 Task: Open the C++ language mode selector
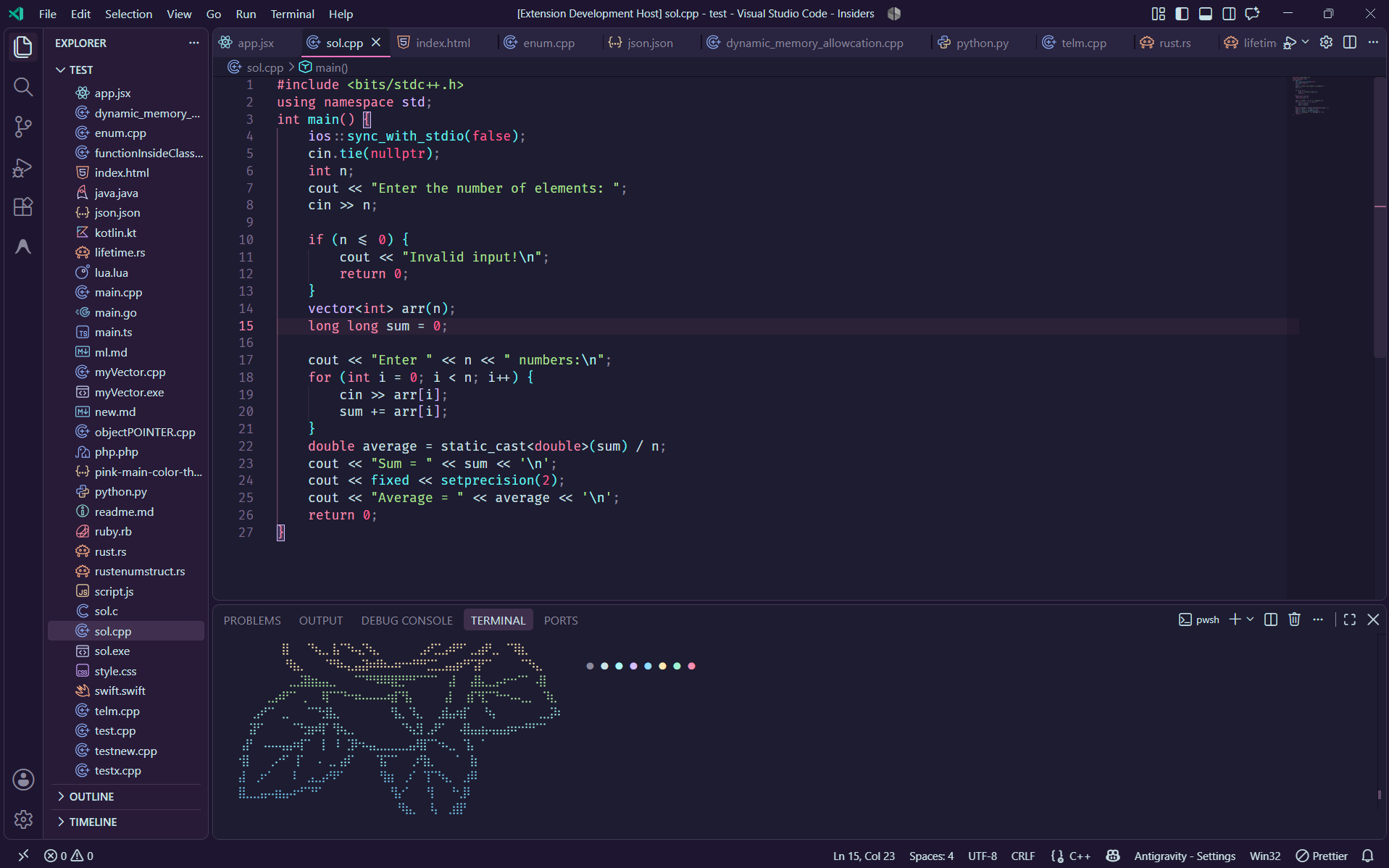coord(1080,856)
